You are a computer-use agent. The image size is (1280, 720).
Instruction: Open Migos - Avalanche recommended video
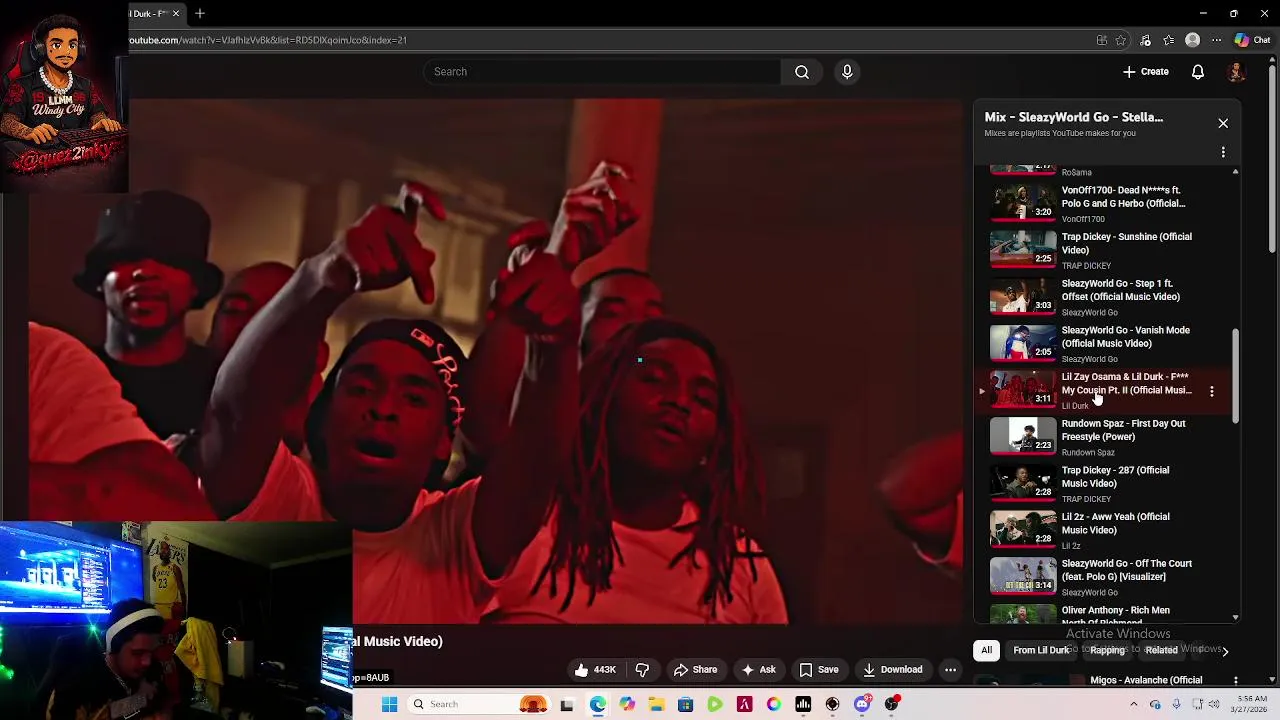[1146, 680]
